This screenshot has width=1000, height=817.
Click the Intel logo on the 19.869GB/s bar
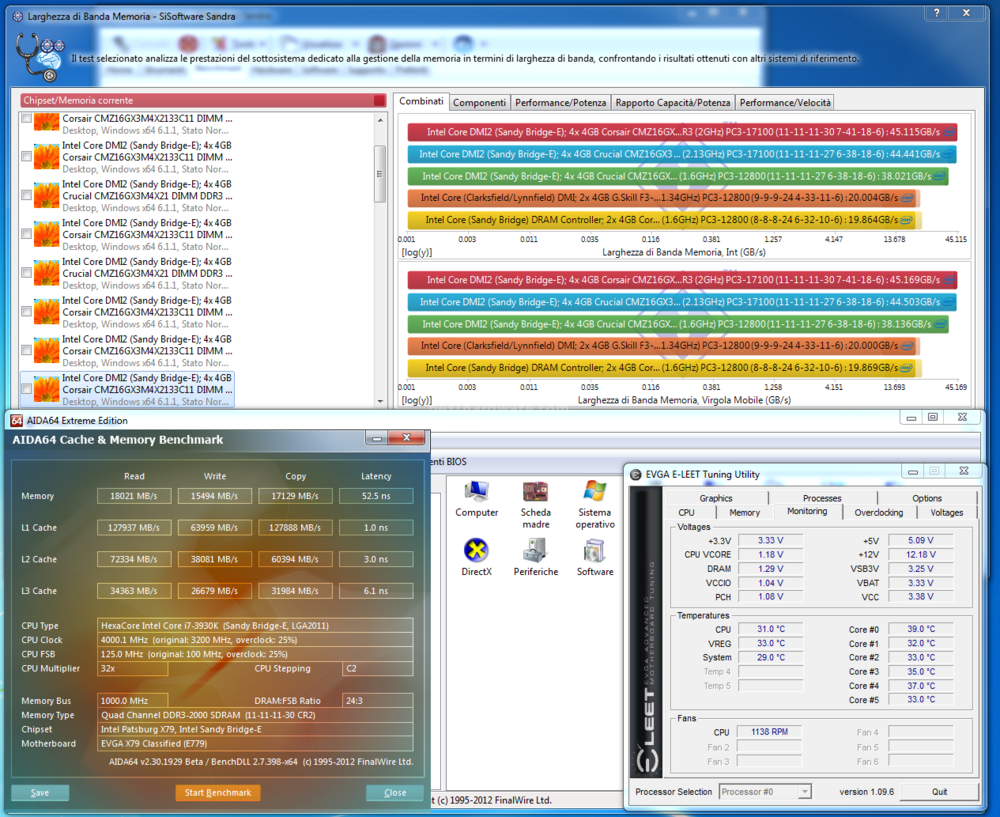[x=906, y=368]
